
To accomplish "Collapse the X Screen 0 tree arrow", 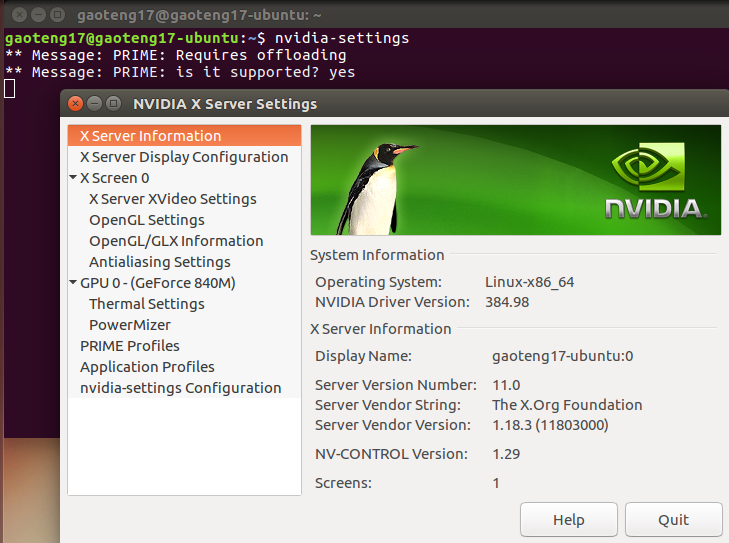I will coord(73,178).
